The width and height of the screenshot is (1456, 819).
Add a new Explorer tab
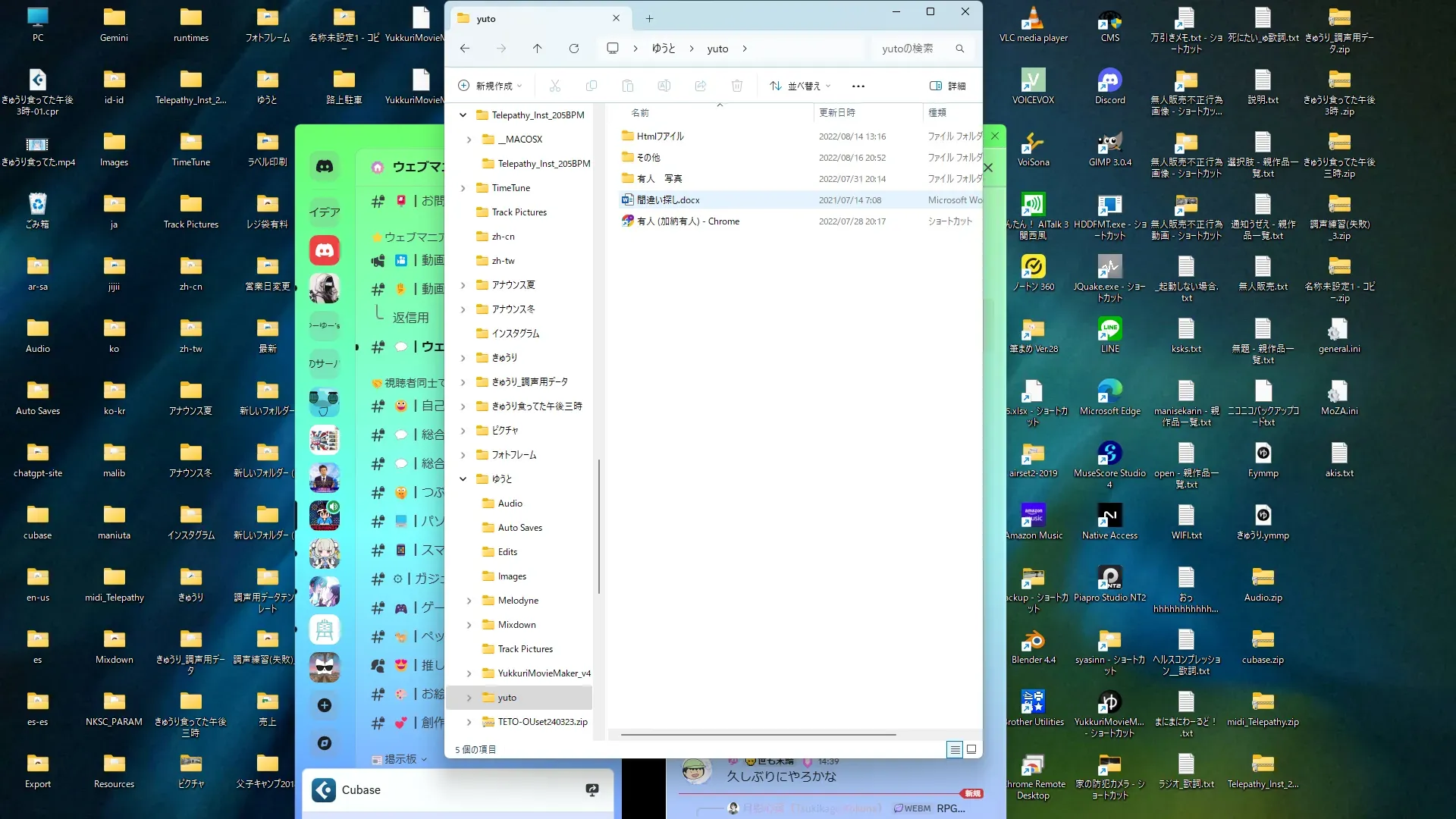pyautogui.click(x=649, y=19)
